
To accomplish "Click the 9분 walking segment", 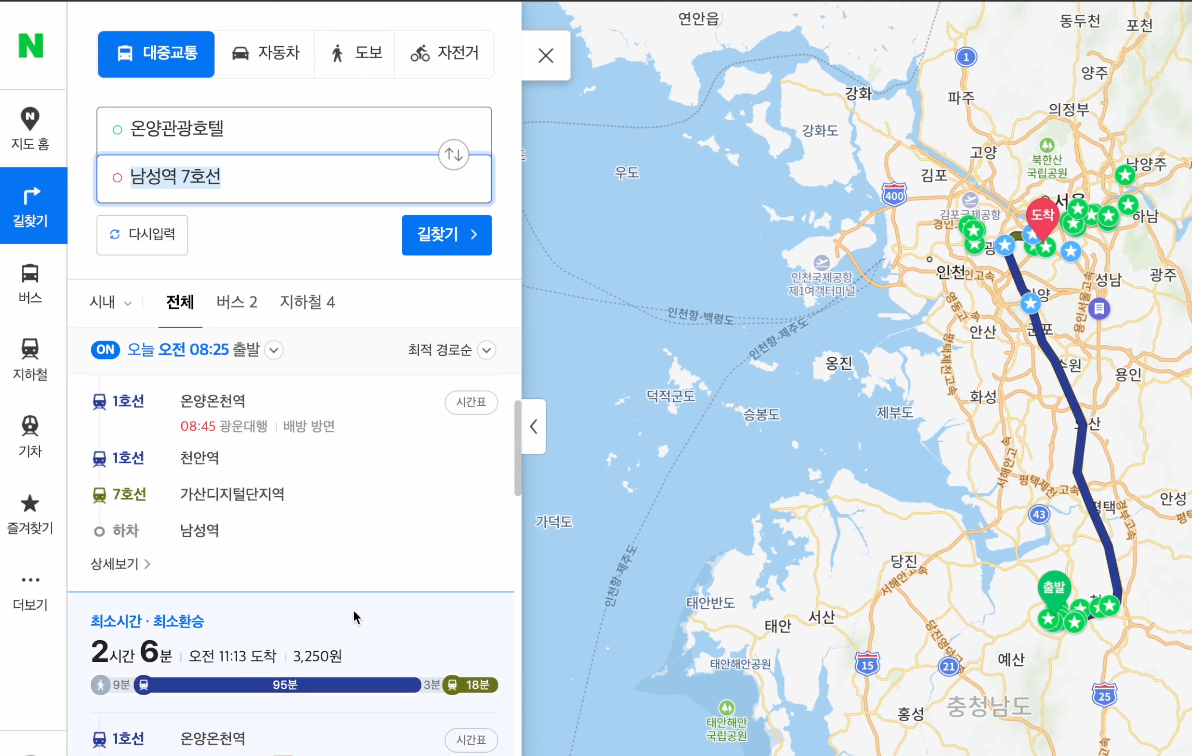I will pos(111,685).
